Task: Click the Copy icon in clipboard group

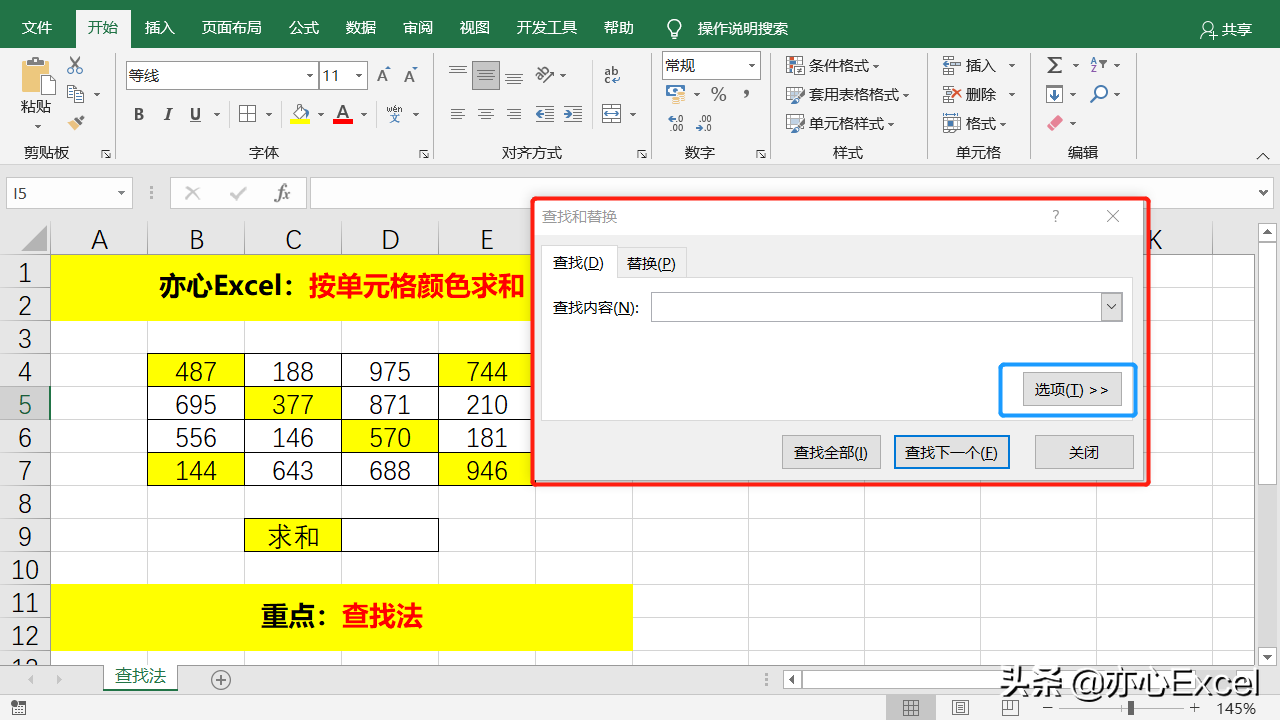Action: click(75, 94)
